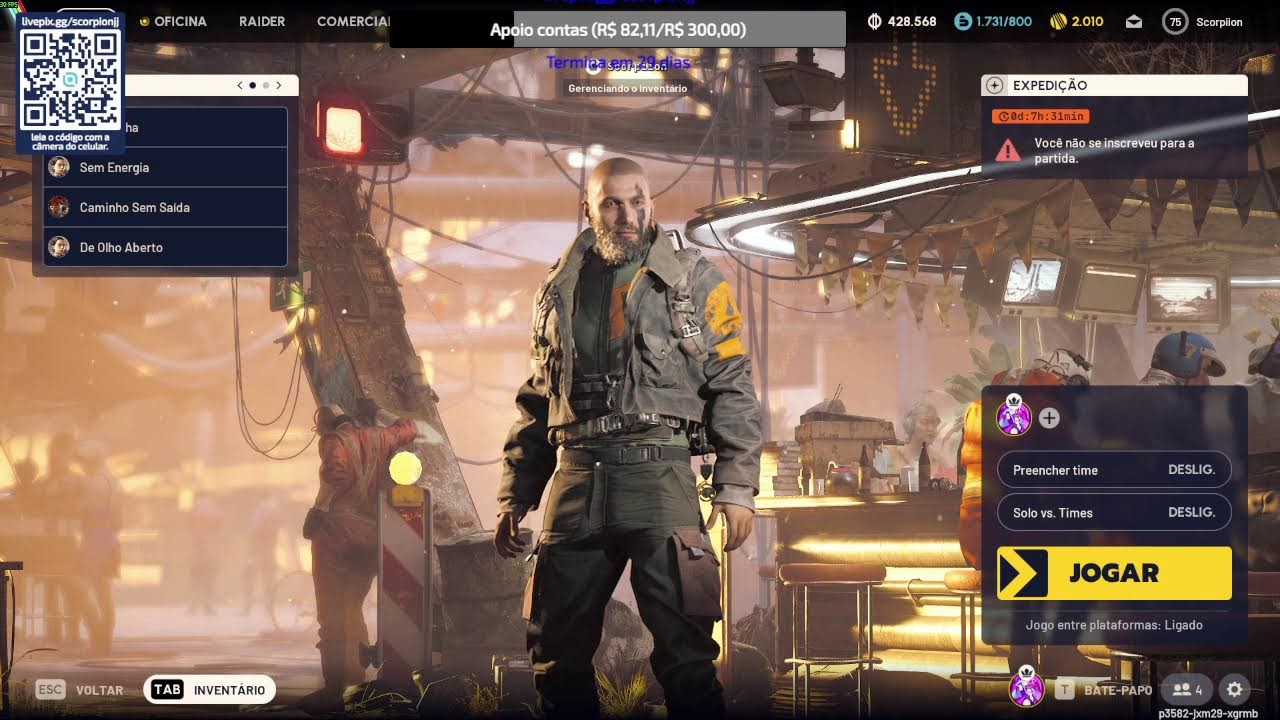Select first quest page dot

coord(252,86)
